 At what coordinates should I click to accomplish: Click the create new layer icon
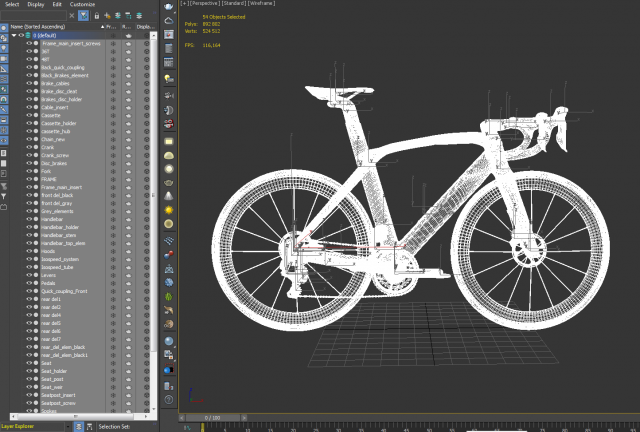click(x=107, y=16)
